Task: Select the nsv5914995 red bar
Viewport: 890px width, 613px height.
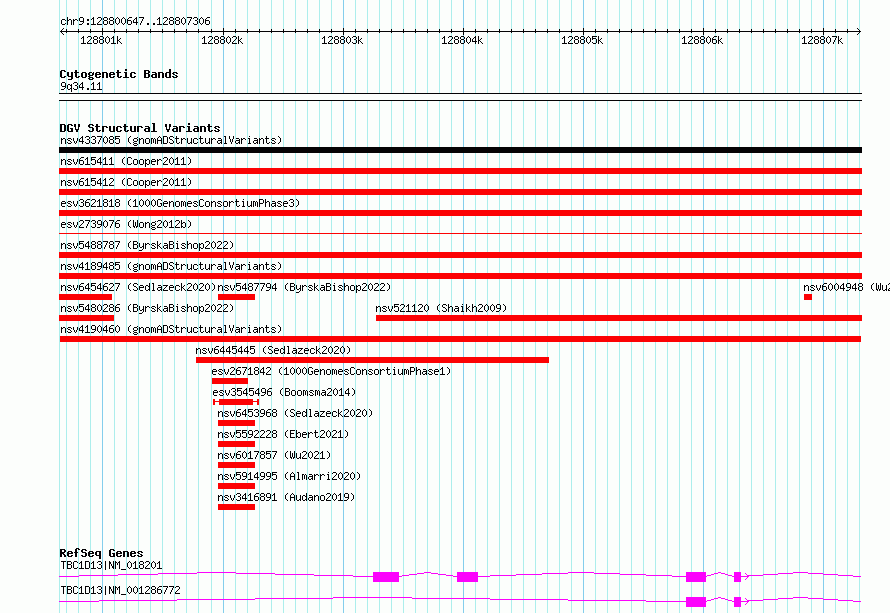Action: pyautogui.click(x=237, y=486)
